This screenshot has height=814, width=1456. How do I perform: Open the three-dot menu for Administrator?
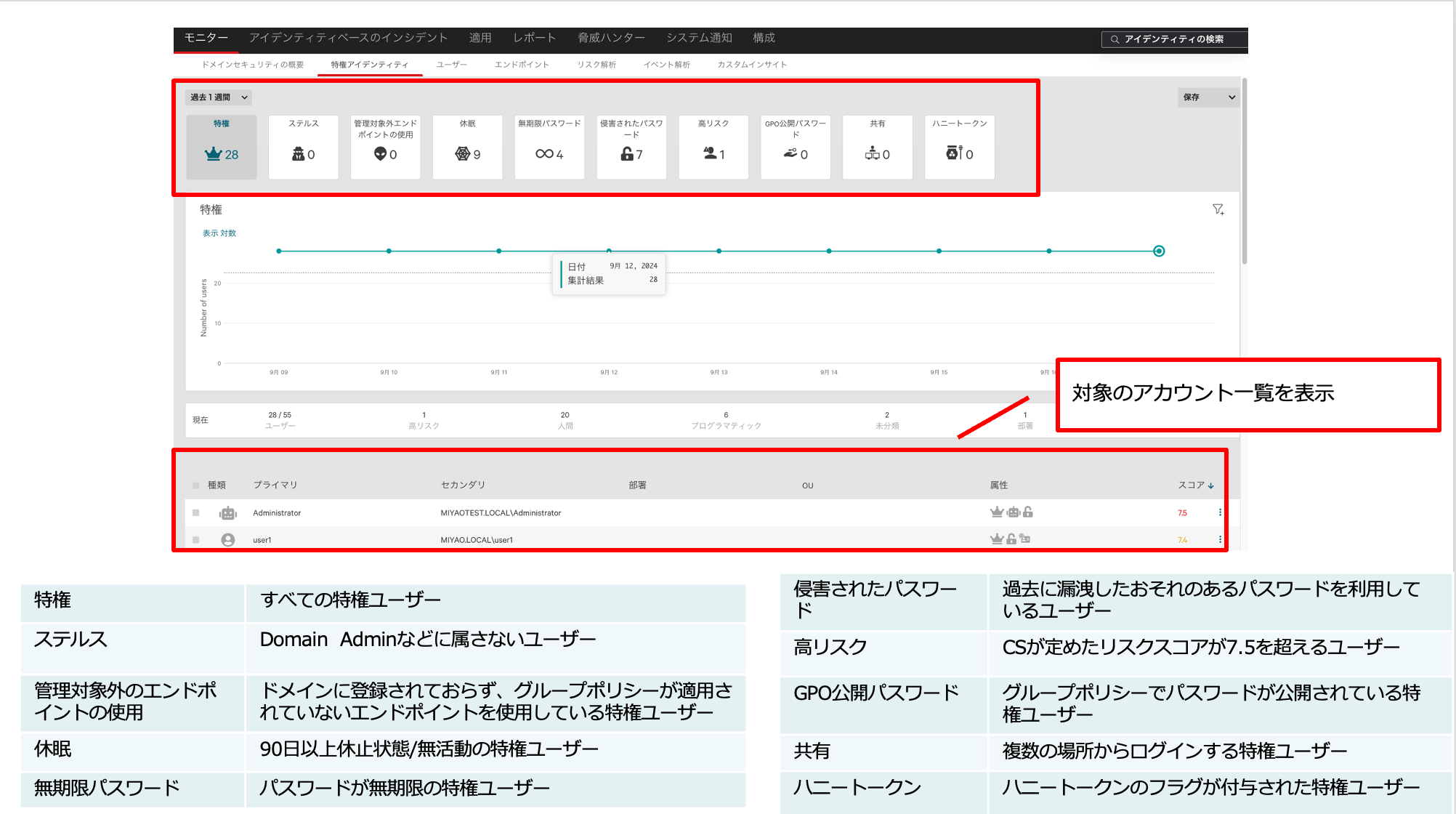point(1220,513)
